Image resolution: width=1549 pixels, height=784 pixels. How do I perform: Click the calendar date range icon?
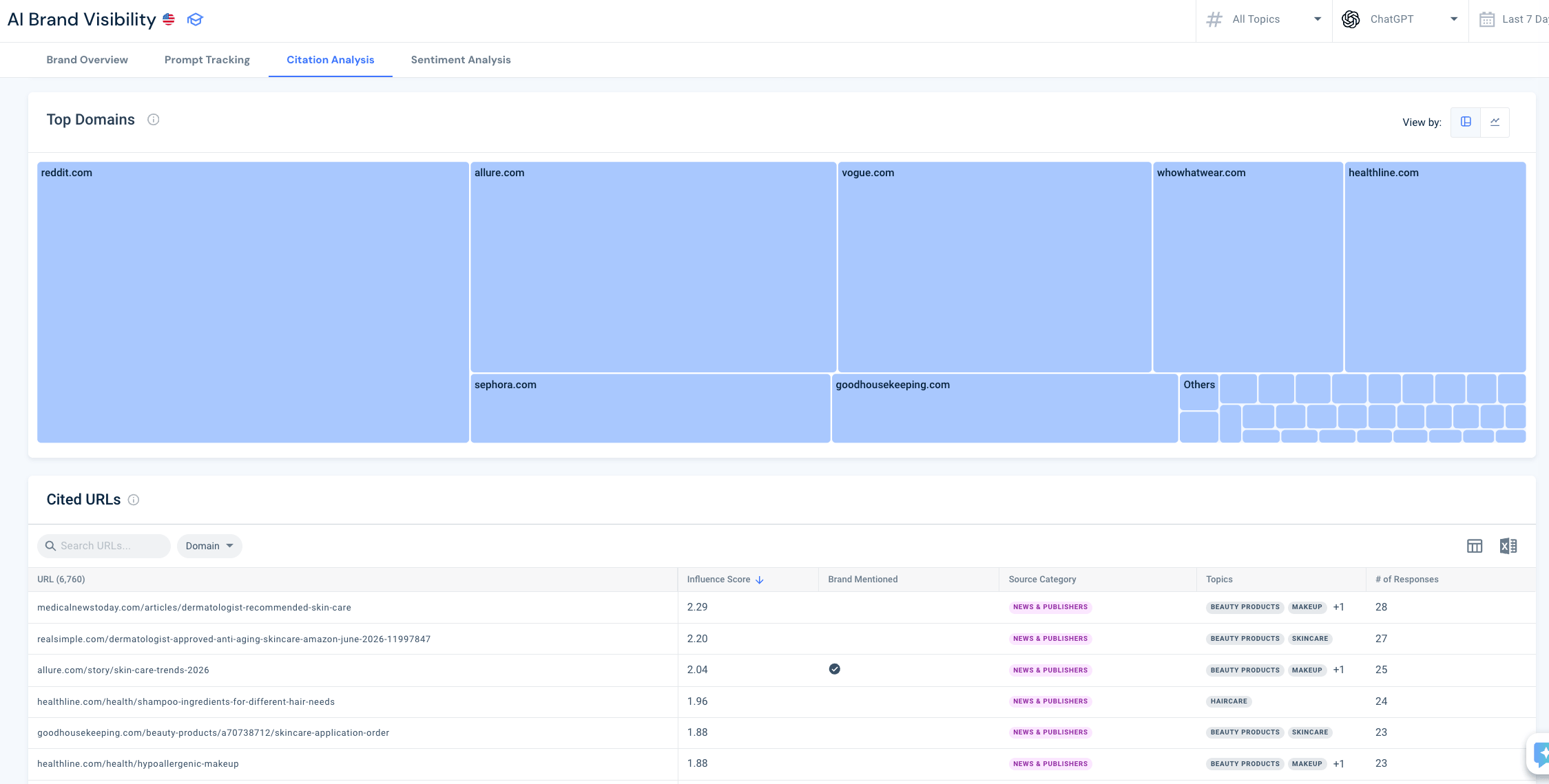1487,19
